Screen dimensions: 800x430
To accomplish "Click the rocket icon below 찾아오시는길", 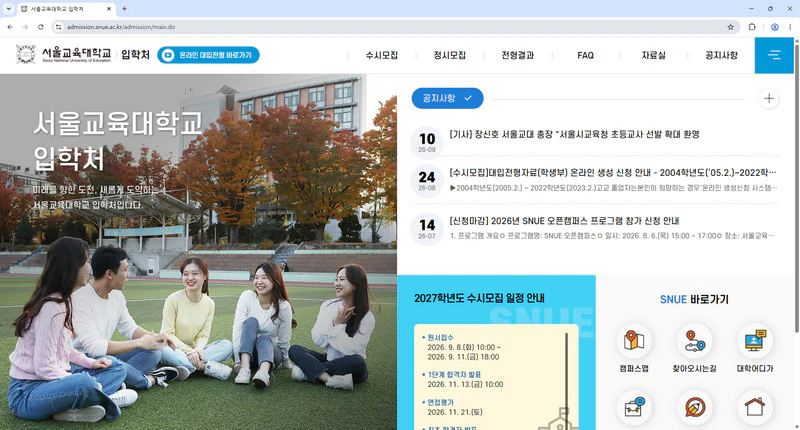I will point(694,407).
